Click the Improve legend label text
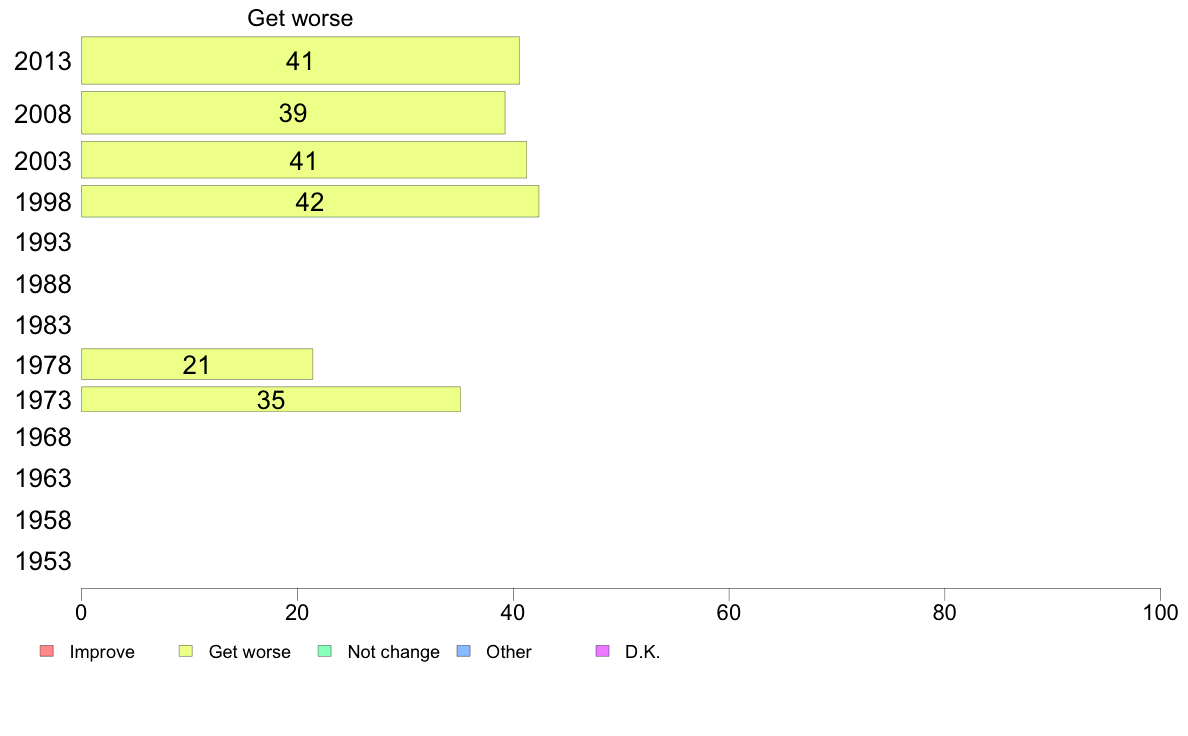This screenshot has width=1188, height=736. tap(102, 652)
